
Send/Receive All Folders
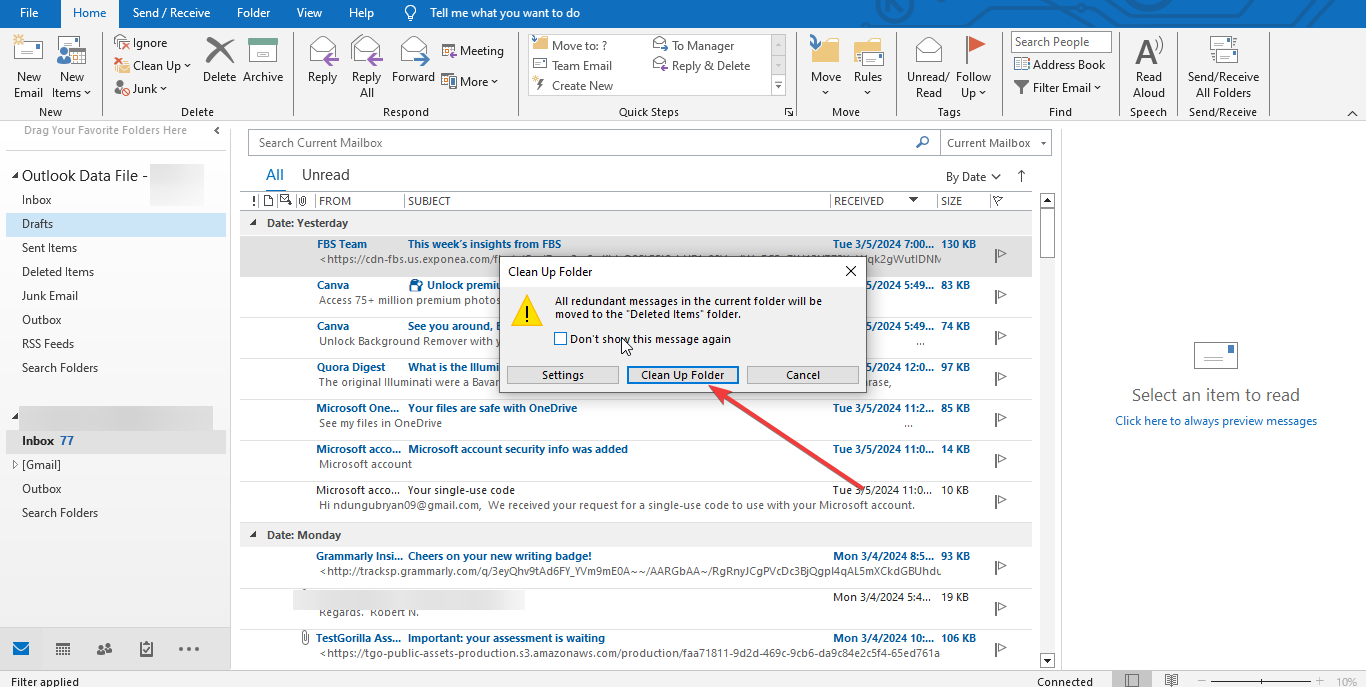[1223, 65]
